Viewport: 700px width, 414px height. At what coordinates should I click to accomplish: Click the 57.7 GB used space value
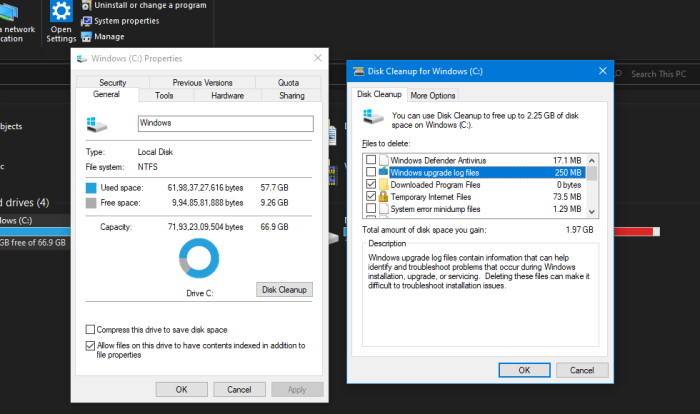tap(275, 188)
